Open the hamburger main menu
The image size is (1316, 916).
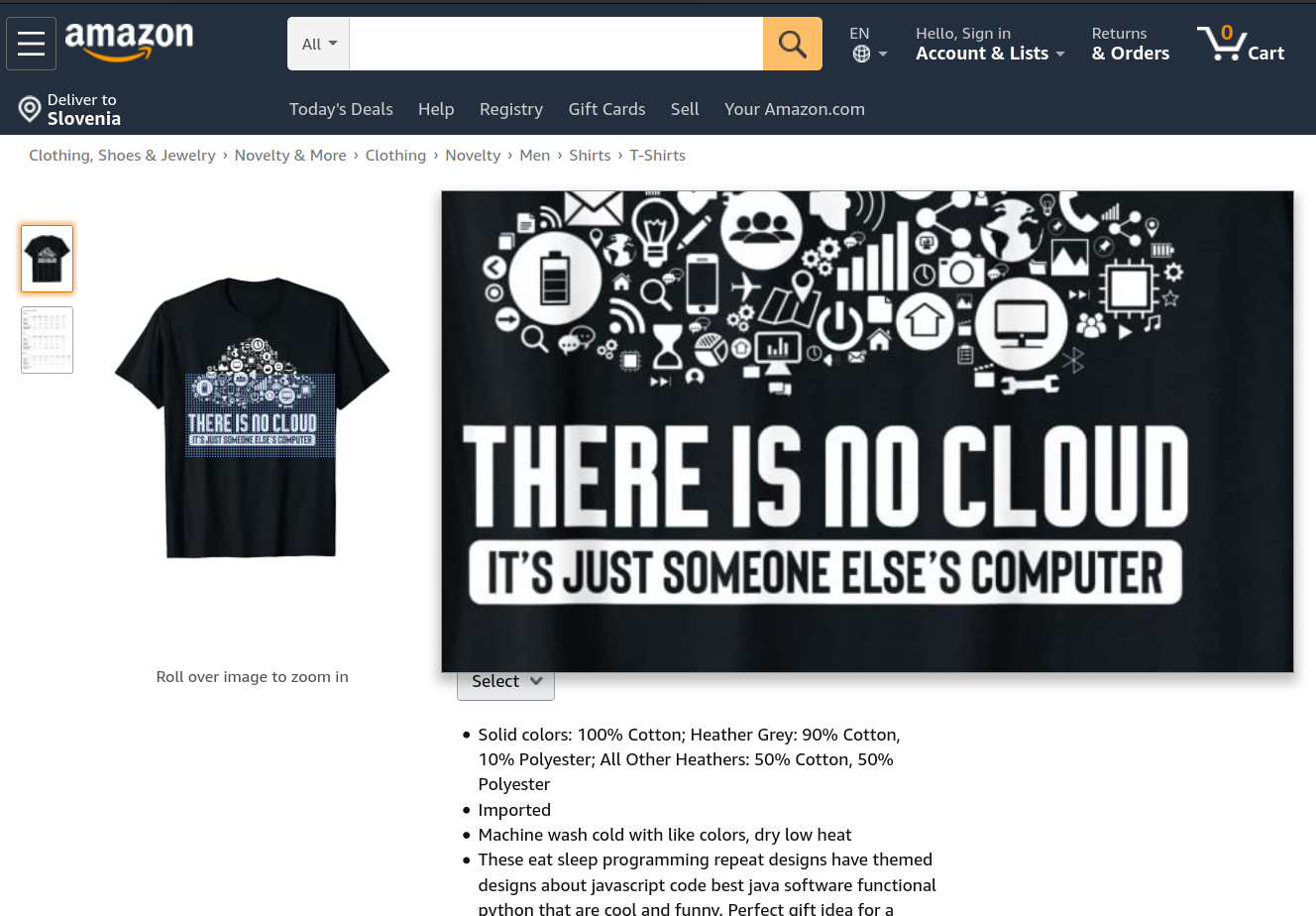31,44
